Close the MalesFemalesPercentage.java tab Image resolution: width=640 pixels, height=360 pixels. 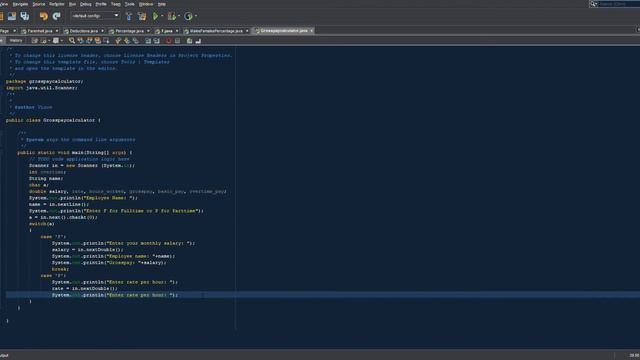pos(247,31)
